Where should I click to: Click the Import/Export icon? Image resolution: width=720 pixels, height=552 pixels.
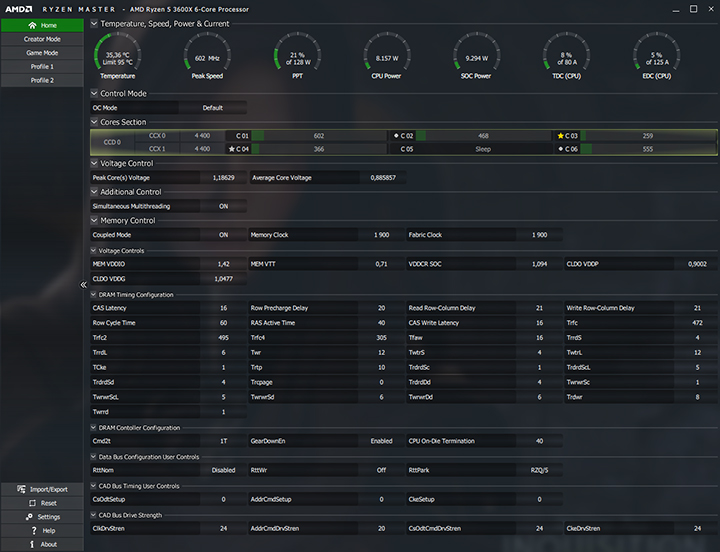(21, 489)
